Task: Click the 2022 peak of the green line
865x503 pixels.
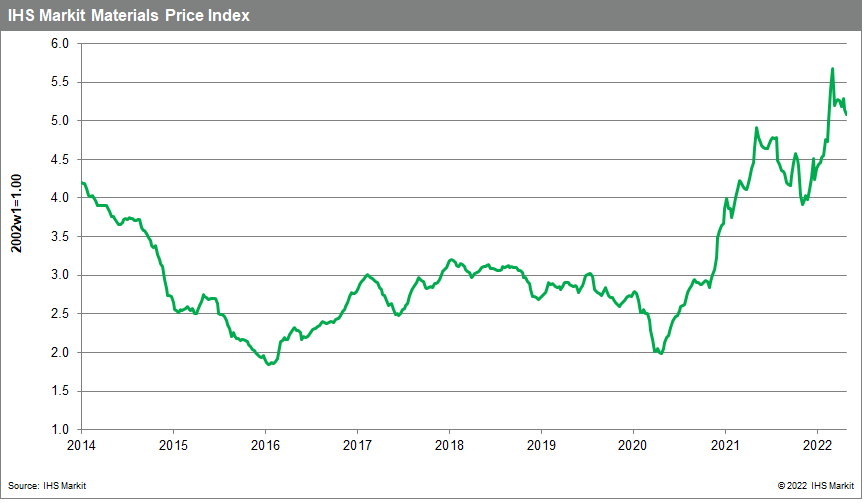Action: pyautogui.click(x=832, y=69)
